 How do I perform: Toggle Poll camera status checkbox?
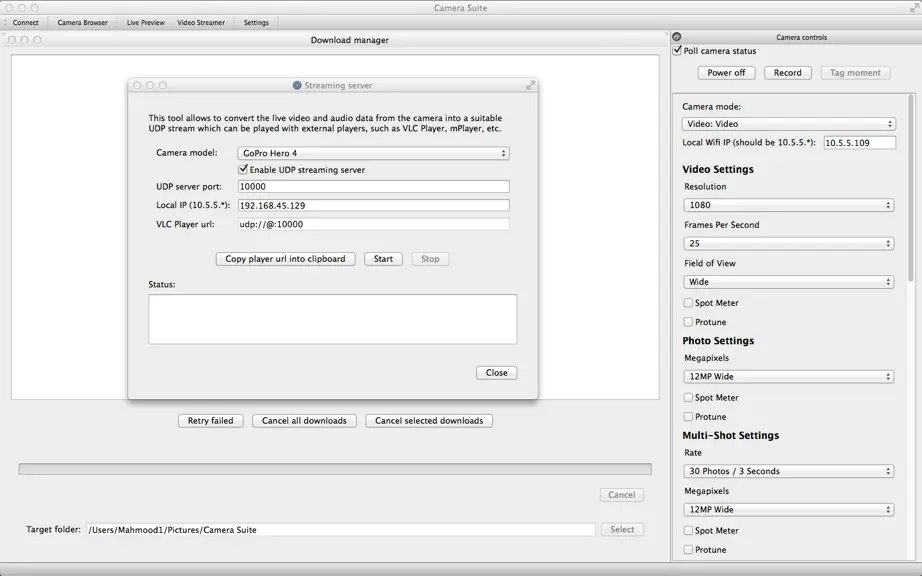[677, 51]
